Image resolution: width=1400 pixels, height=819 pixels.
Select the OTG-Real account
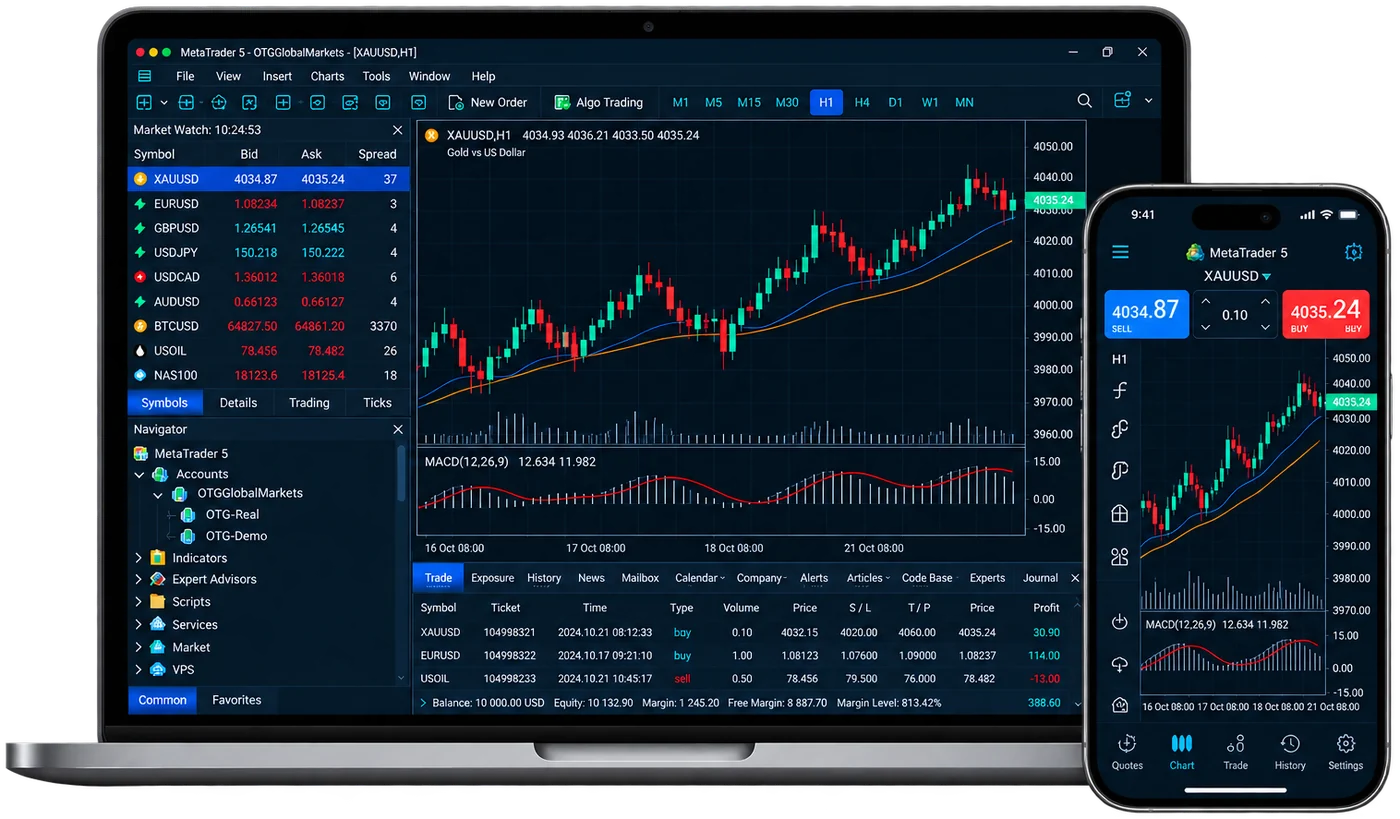(x=232, y=515)
